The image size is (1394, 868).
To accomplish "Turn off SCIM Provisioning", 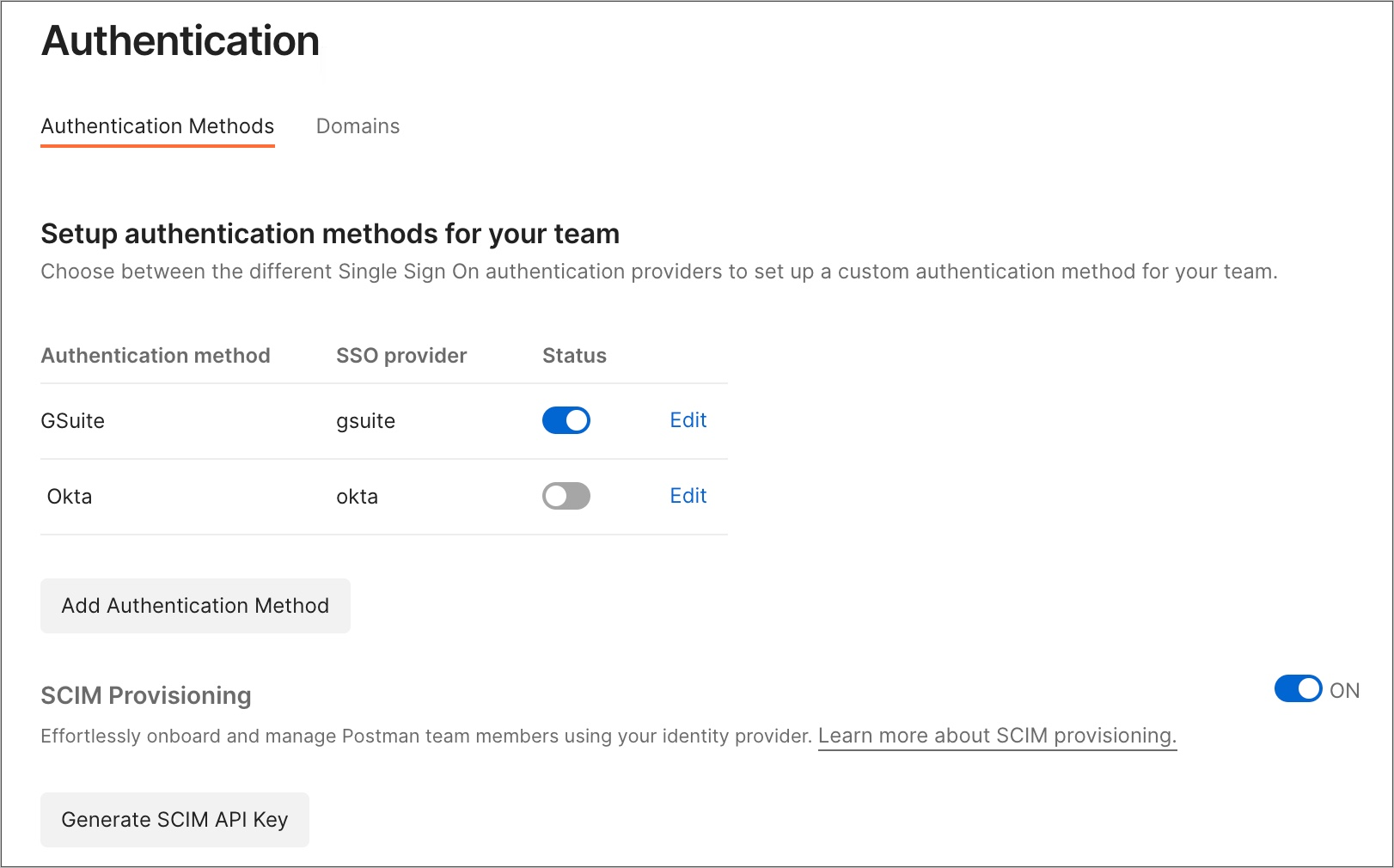I will 1298,689.
